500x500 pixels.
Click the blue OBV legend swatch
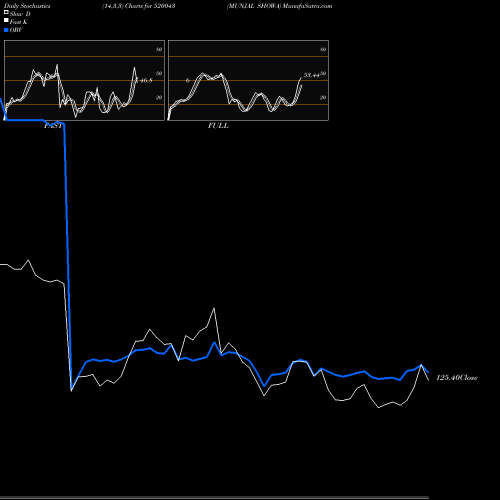[x=6, y=30]
